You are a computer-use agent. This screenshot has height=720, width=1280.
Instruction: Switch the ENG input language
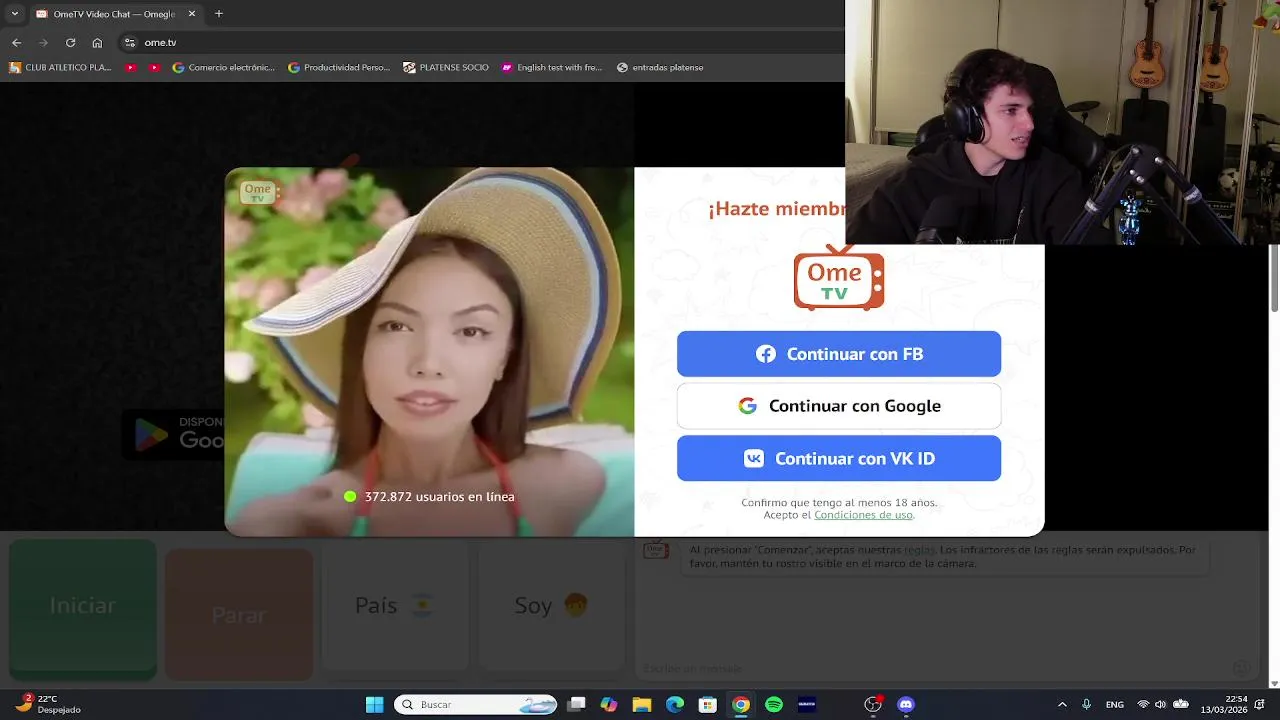coord(1114,705)
